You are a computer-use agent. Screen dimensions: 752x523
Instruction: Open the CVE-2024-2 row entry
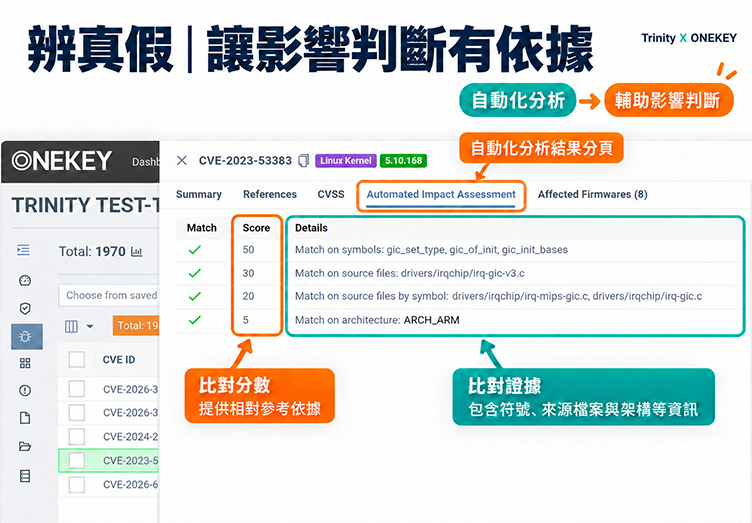click(x=130, y=437)
